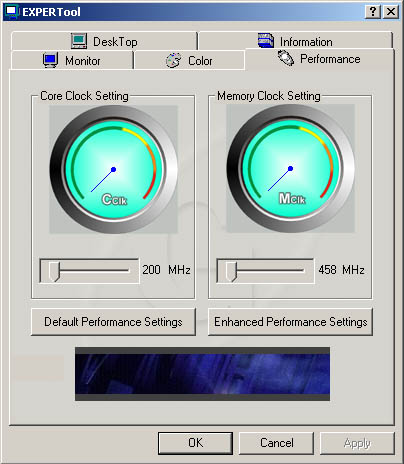Dismiss dialog with Cancel button

pyautogui.click(x=276, y=443)
